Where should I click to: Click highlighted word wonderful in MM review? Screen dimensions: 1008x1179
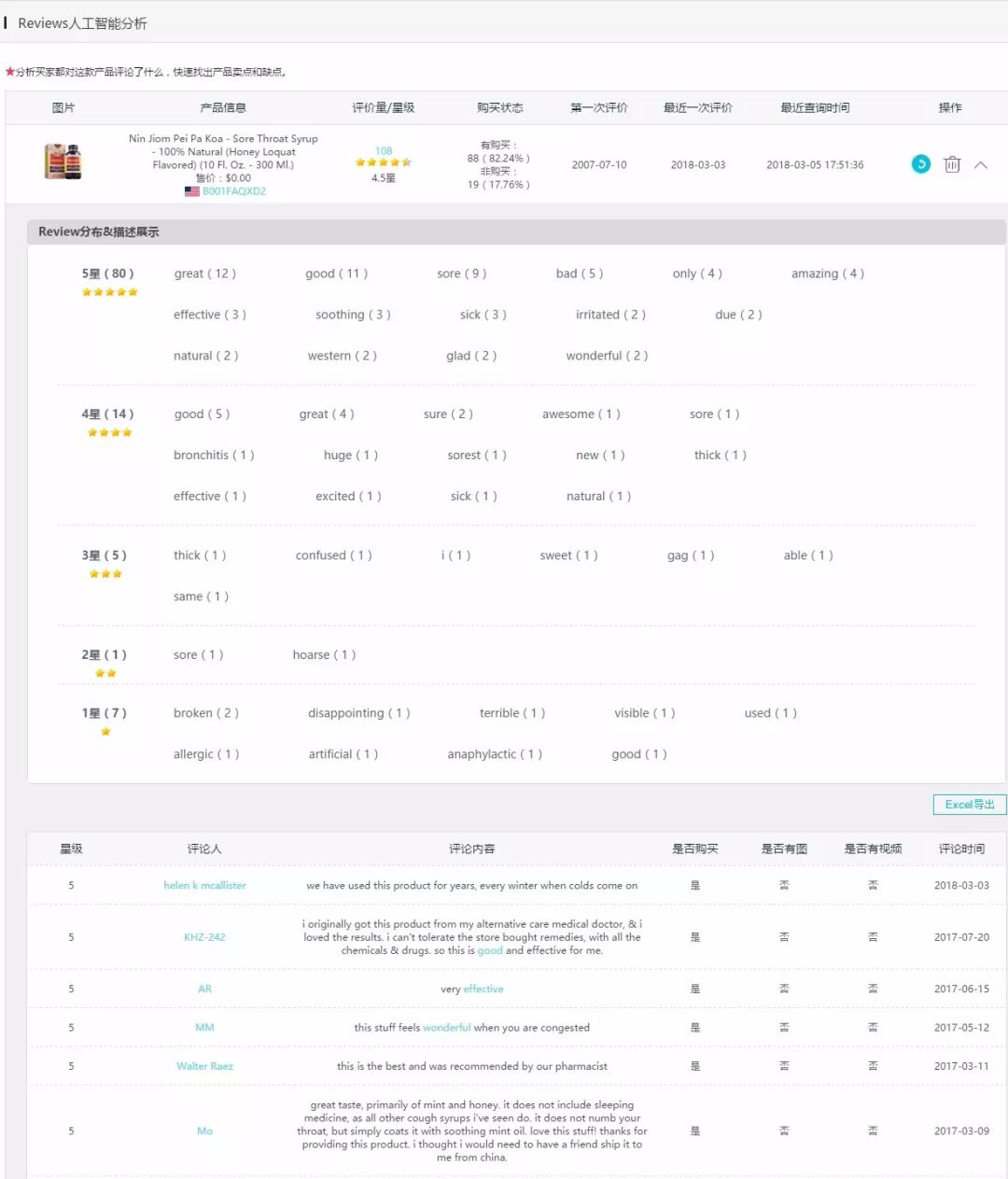(x=447, y=1028)
